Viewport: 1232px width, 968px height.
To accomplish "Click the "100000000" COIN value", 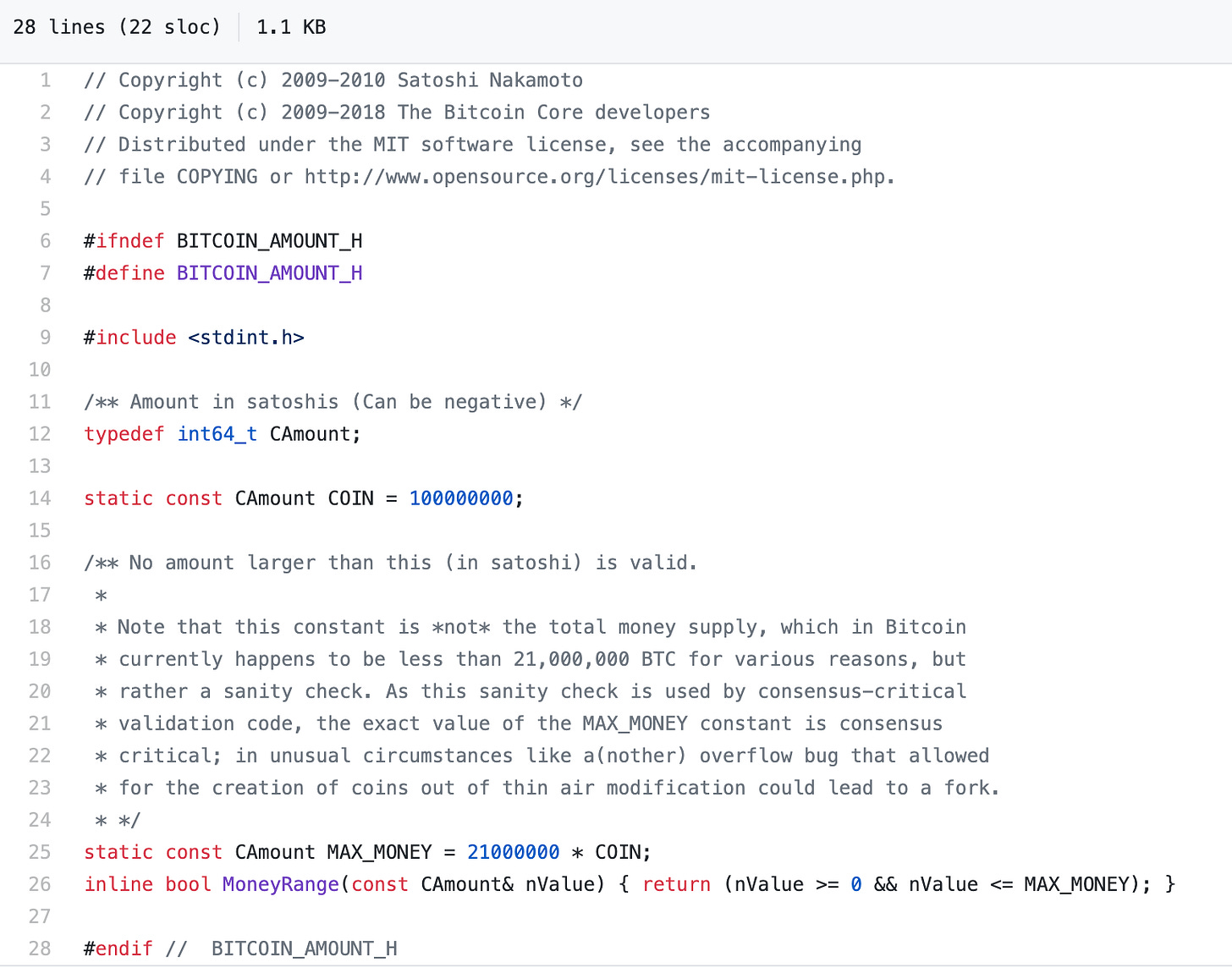I will [461, 498].
